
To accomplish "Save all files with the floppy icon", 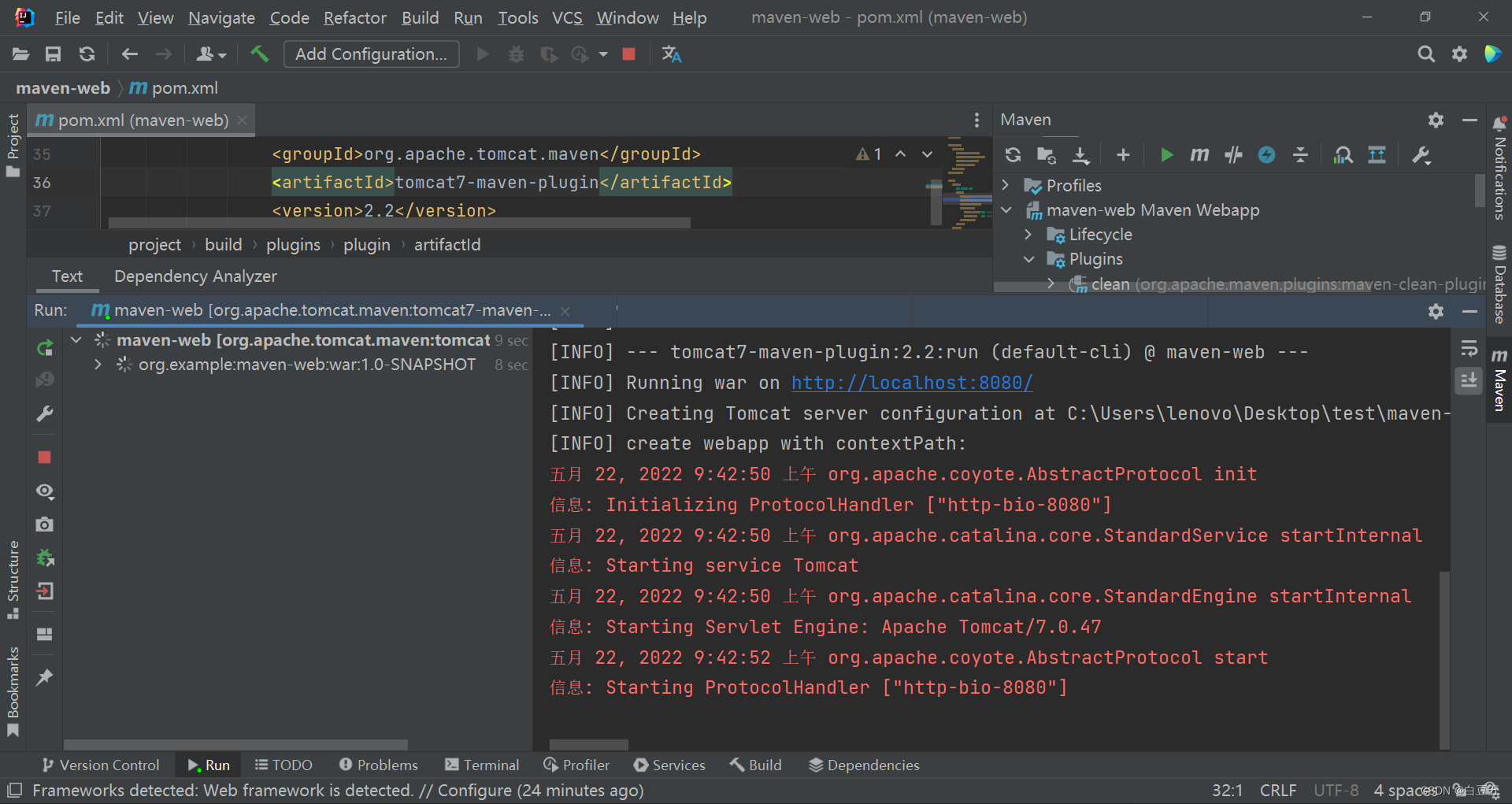I will click(53, 54).
